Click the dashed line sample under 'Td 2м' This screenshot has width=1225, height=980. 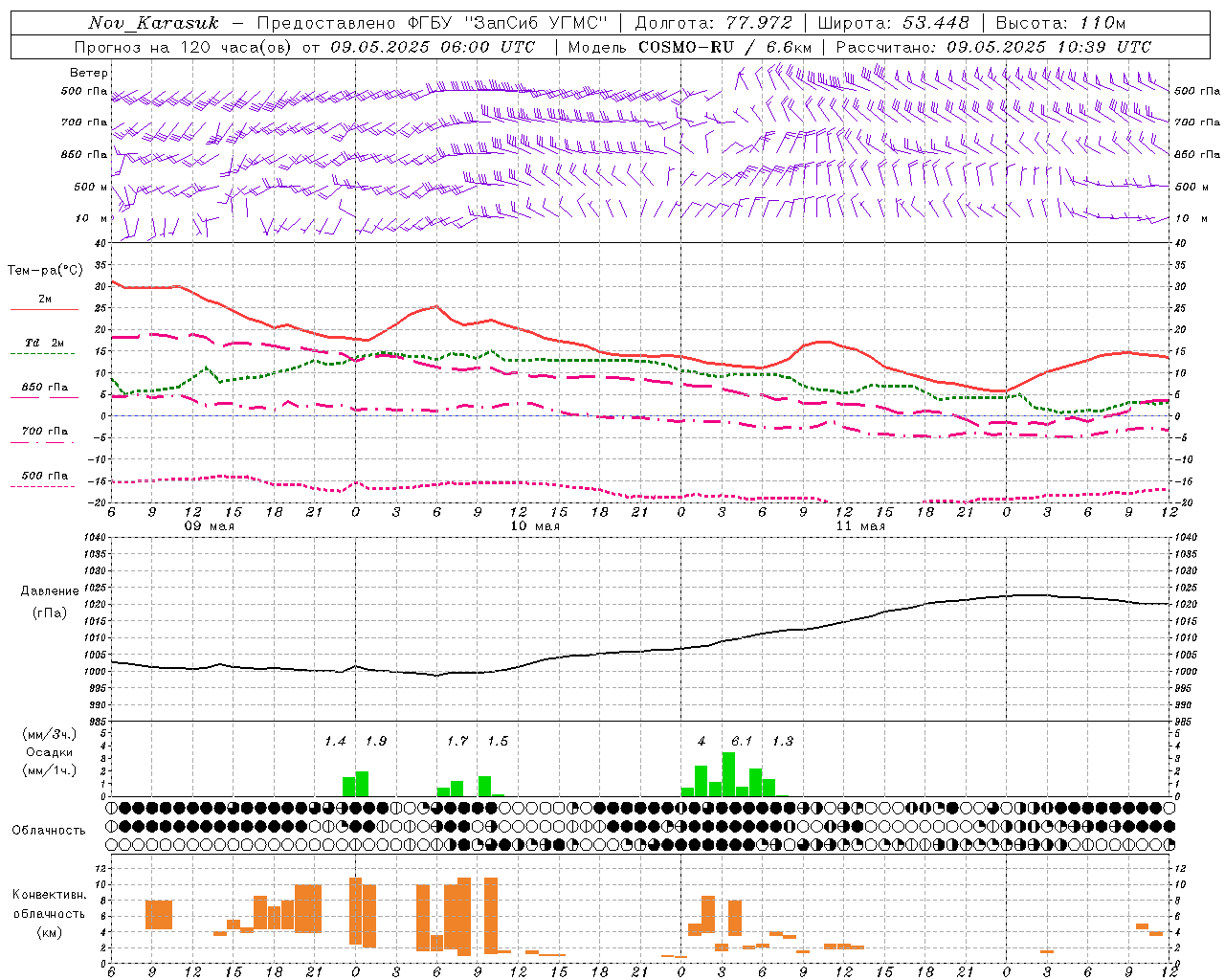42,353
